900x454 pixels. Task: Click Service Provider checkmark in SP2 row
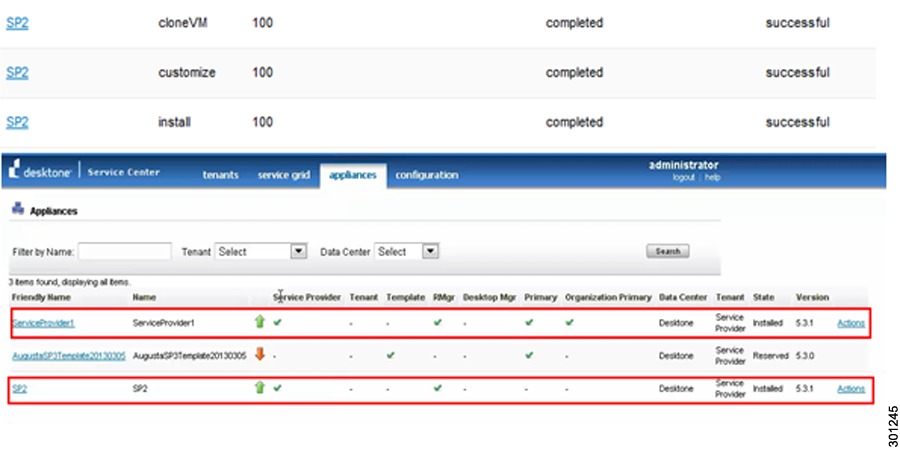click(x=277, y=388)
